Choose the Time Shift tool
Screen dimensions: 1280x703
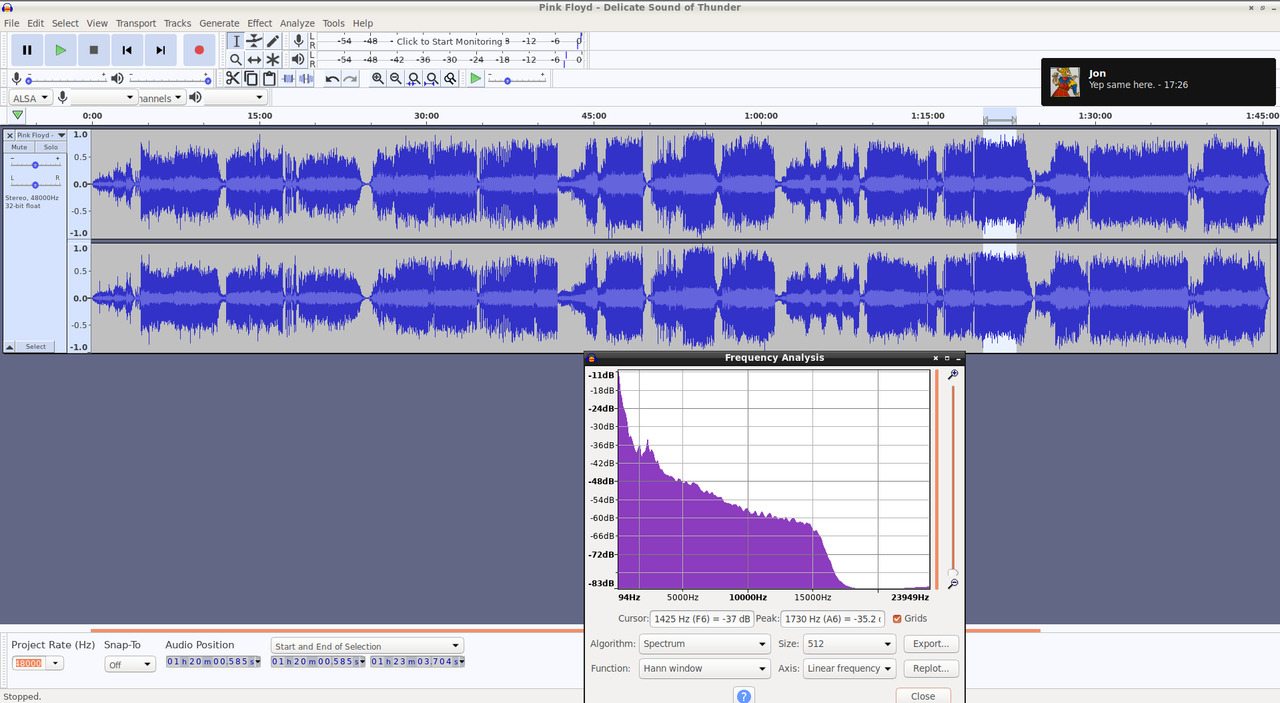[x=254, y=60]
